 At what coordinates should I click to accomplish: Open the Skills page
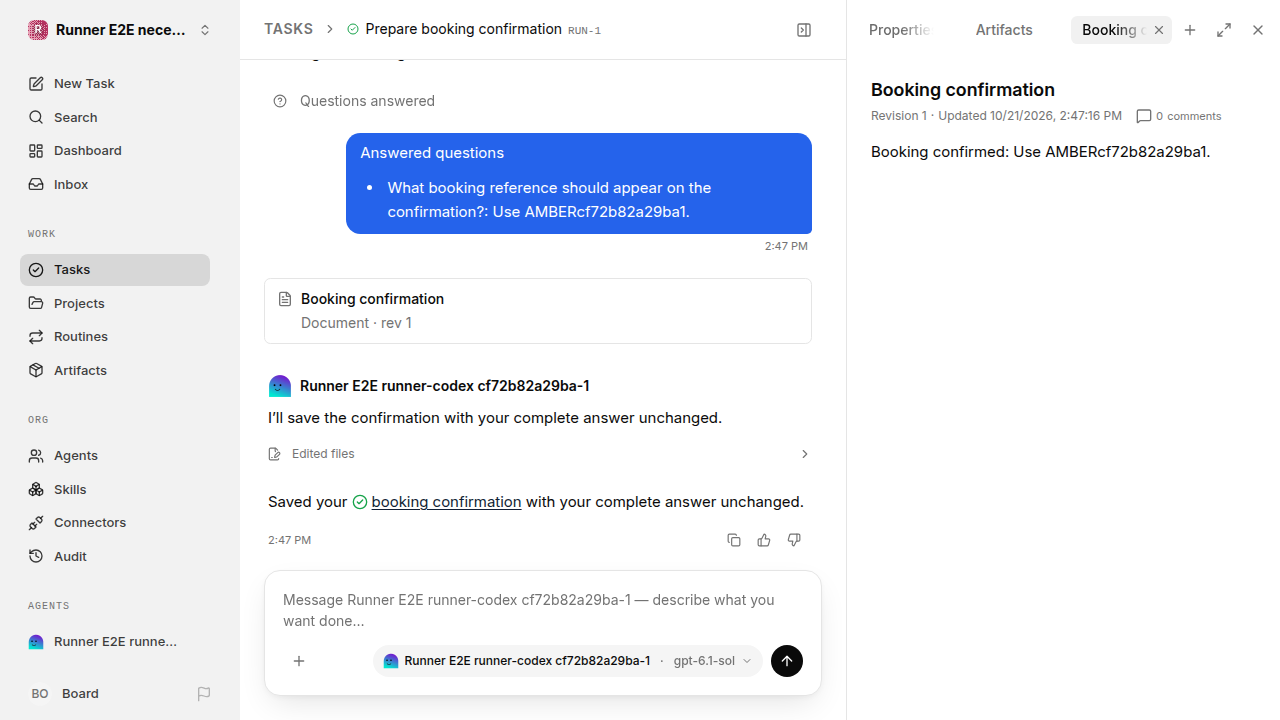[115, 490]
